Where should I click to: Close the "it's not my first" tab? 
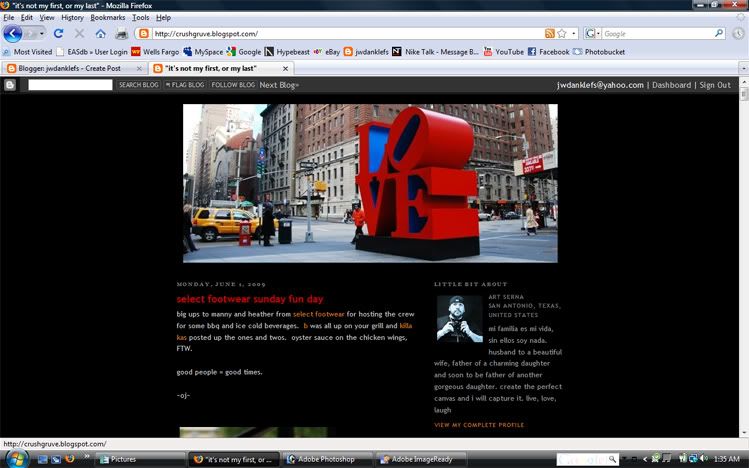(285, 69)
